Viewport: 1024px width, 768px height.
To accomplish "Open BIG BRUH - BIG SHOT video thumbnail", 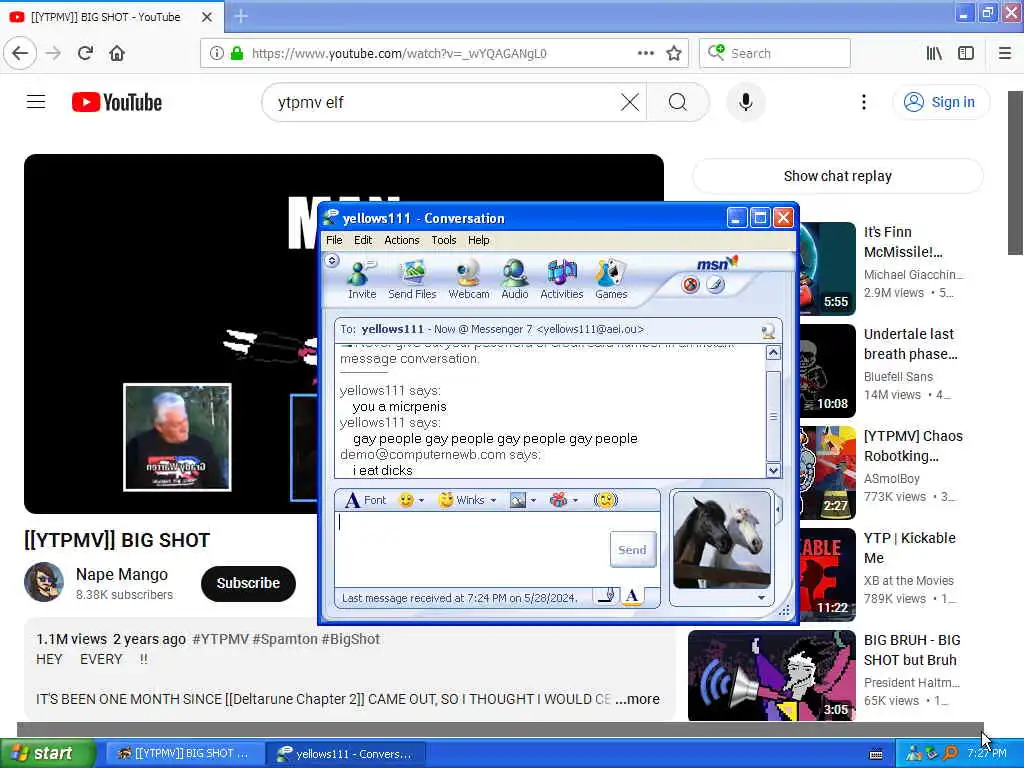I will point(771,675).
